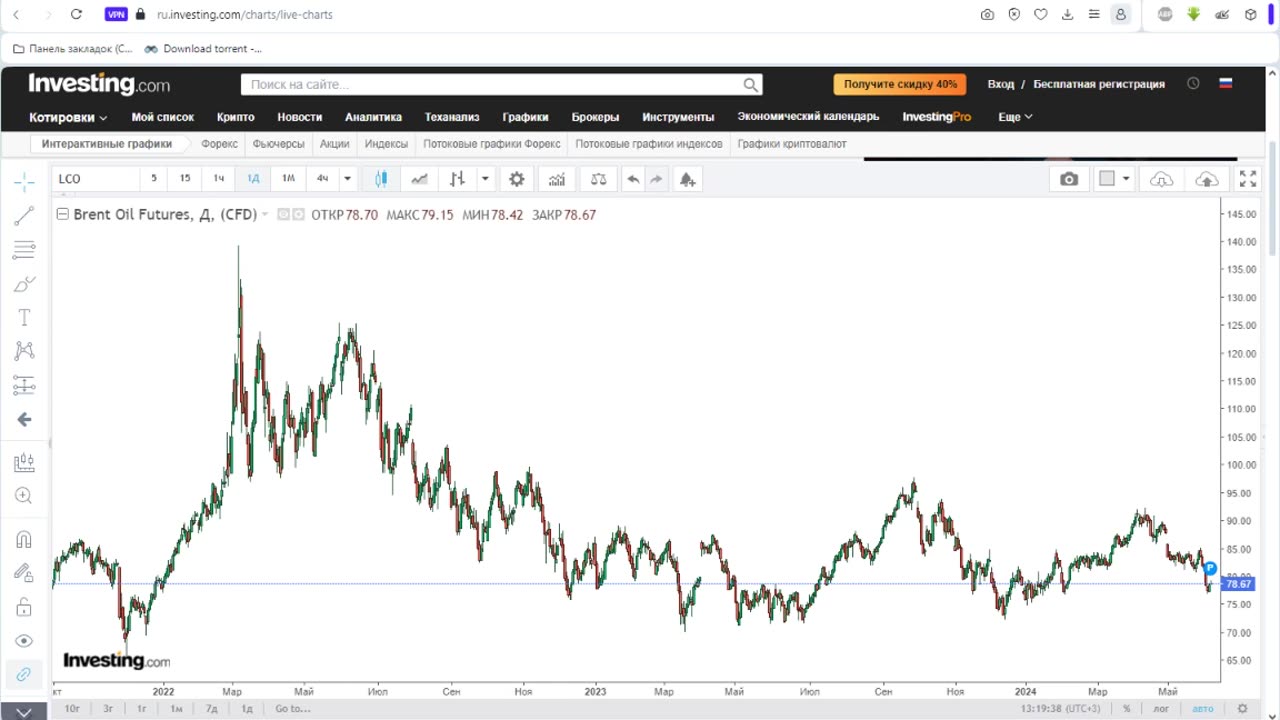Toggle stay-in-drawing-mode pencil lock

coord(24,573)
